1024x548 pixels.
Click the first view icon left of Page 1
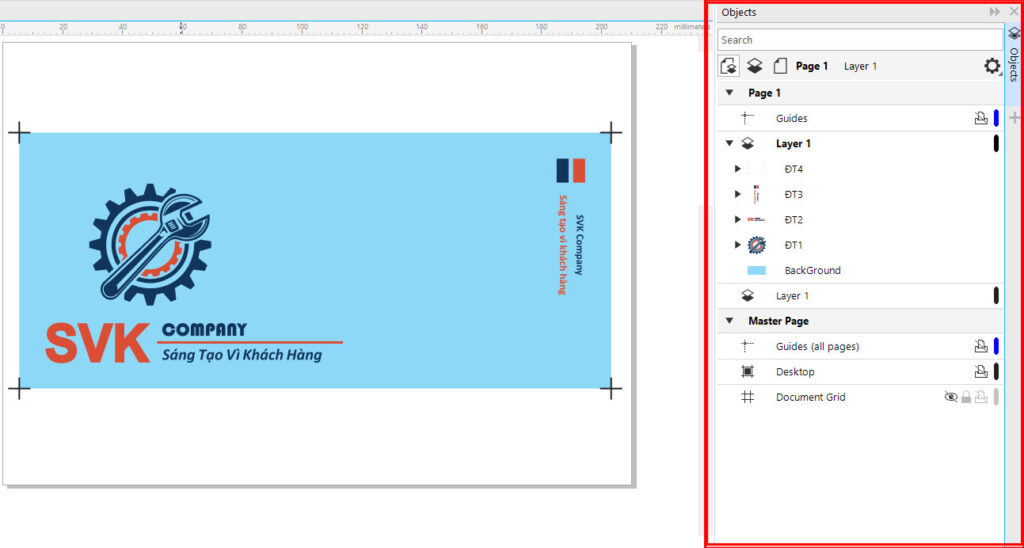[729, 66]
